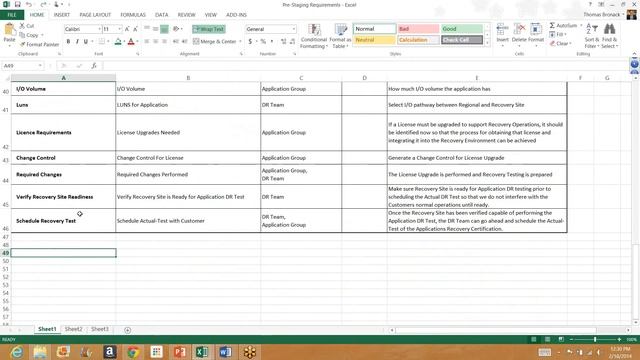Toggle Italic formatting
This screenshot has height=360, width=640.
pyautogui.click(x=77, y=41)
